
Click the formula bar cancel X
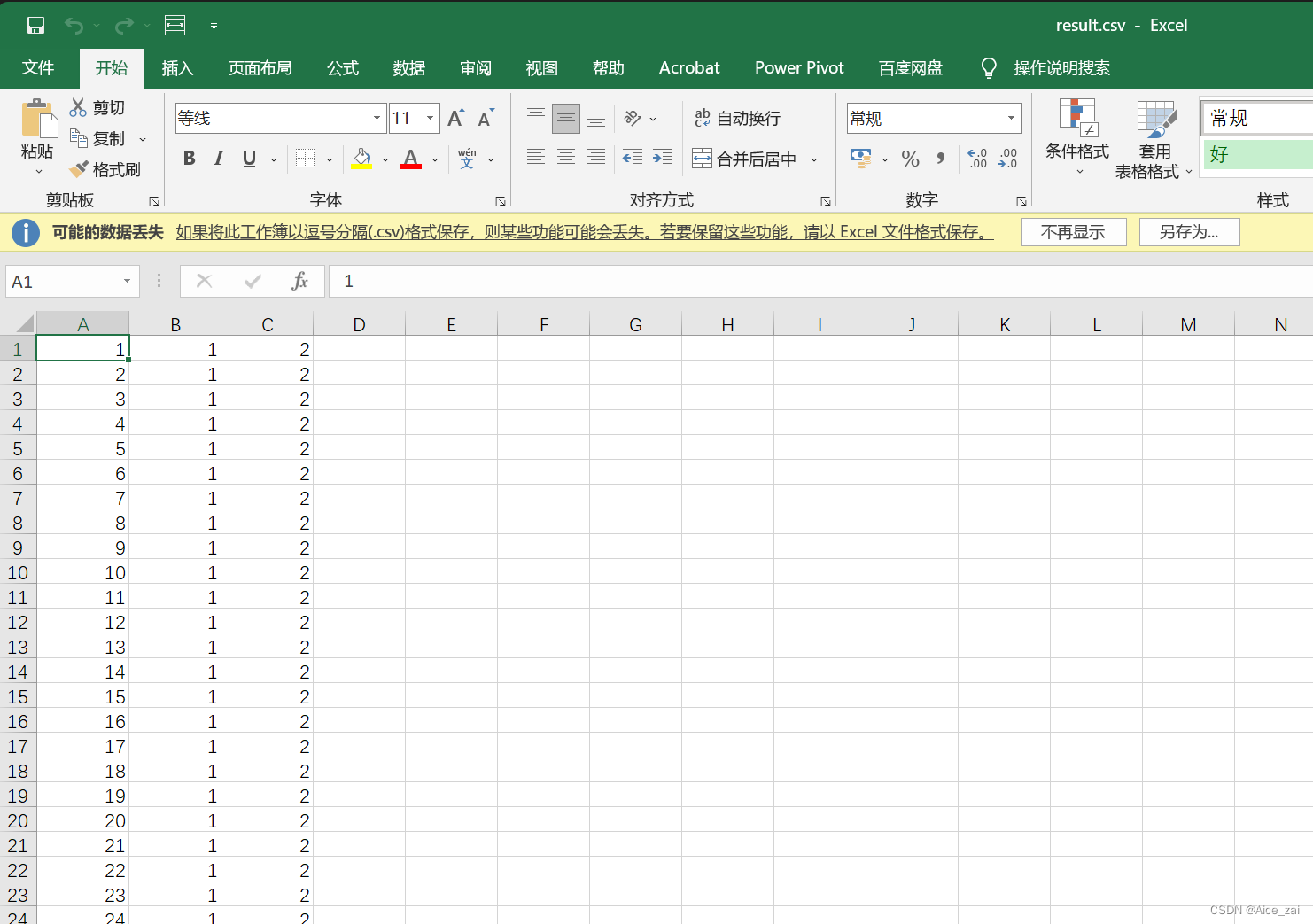pyautogui.click(x=204, y=281)
